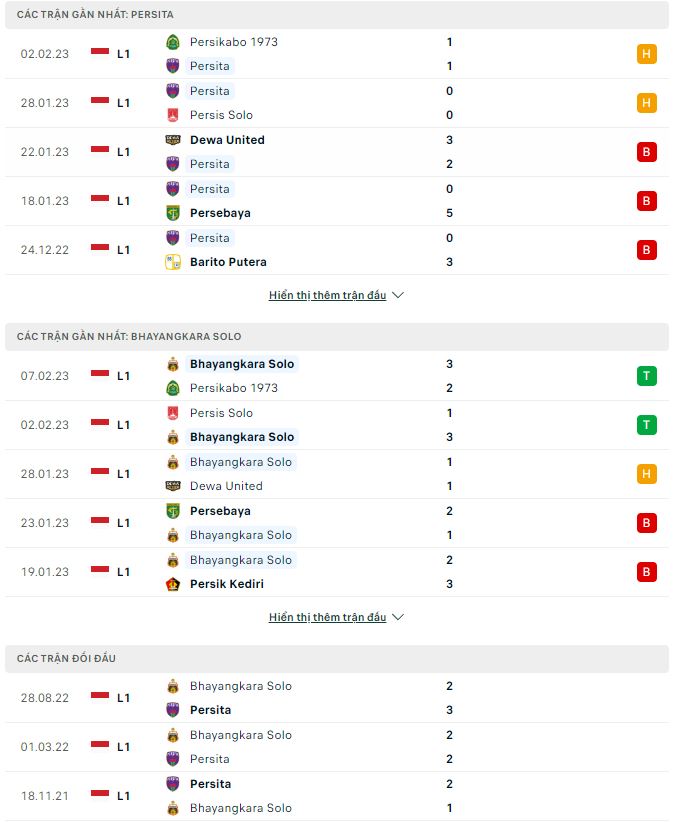The image size is (676, 822).
Task: Click the 28.08.22 head-to-head match row
Action: 338,698
